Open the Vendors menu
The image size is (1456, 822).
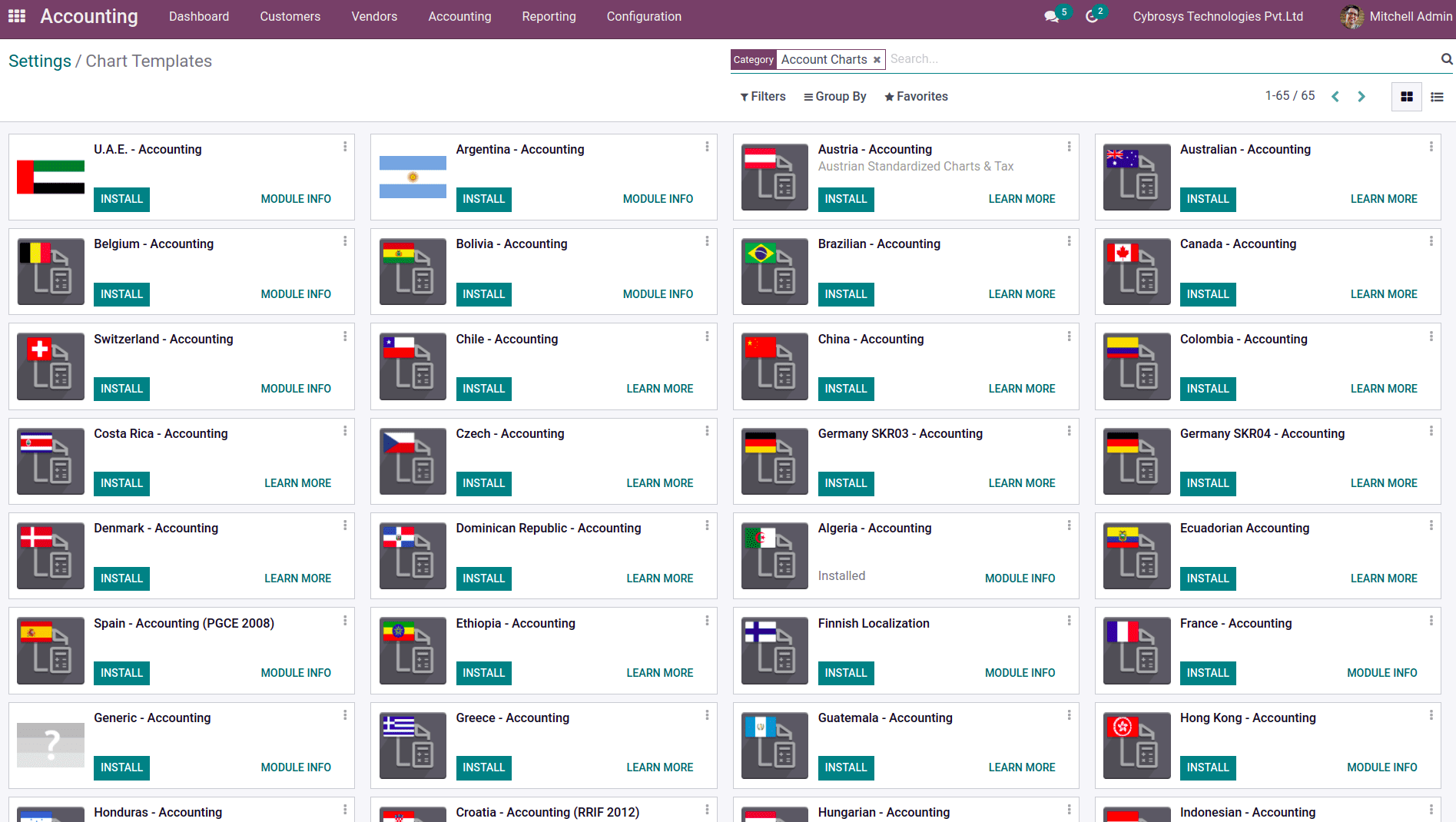(374, 16)
